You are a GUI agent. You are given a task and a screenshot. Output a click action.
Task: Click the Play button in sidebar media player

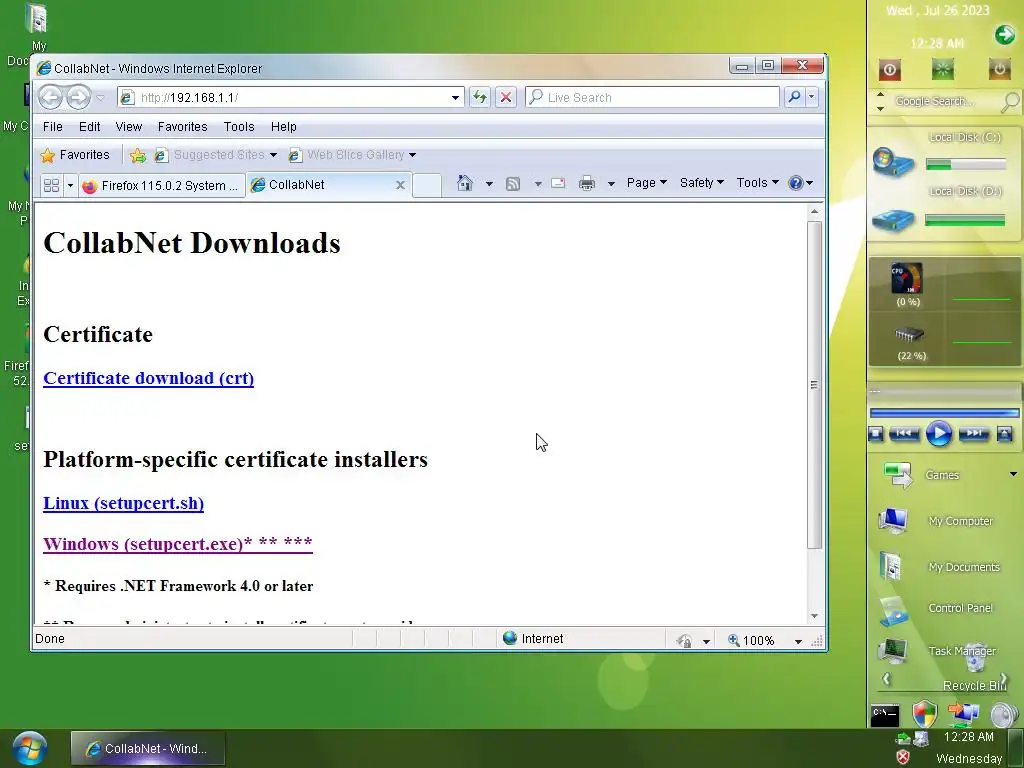939,434
